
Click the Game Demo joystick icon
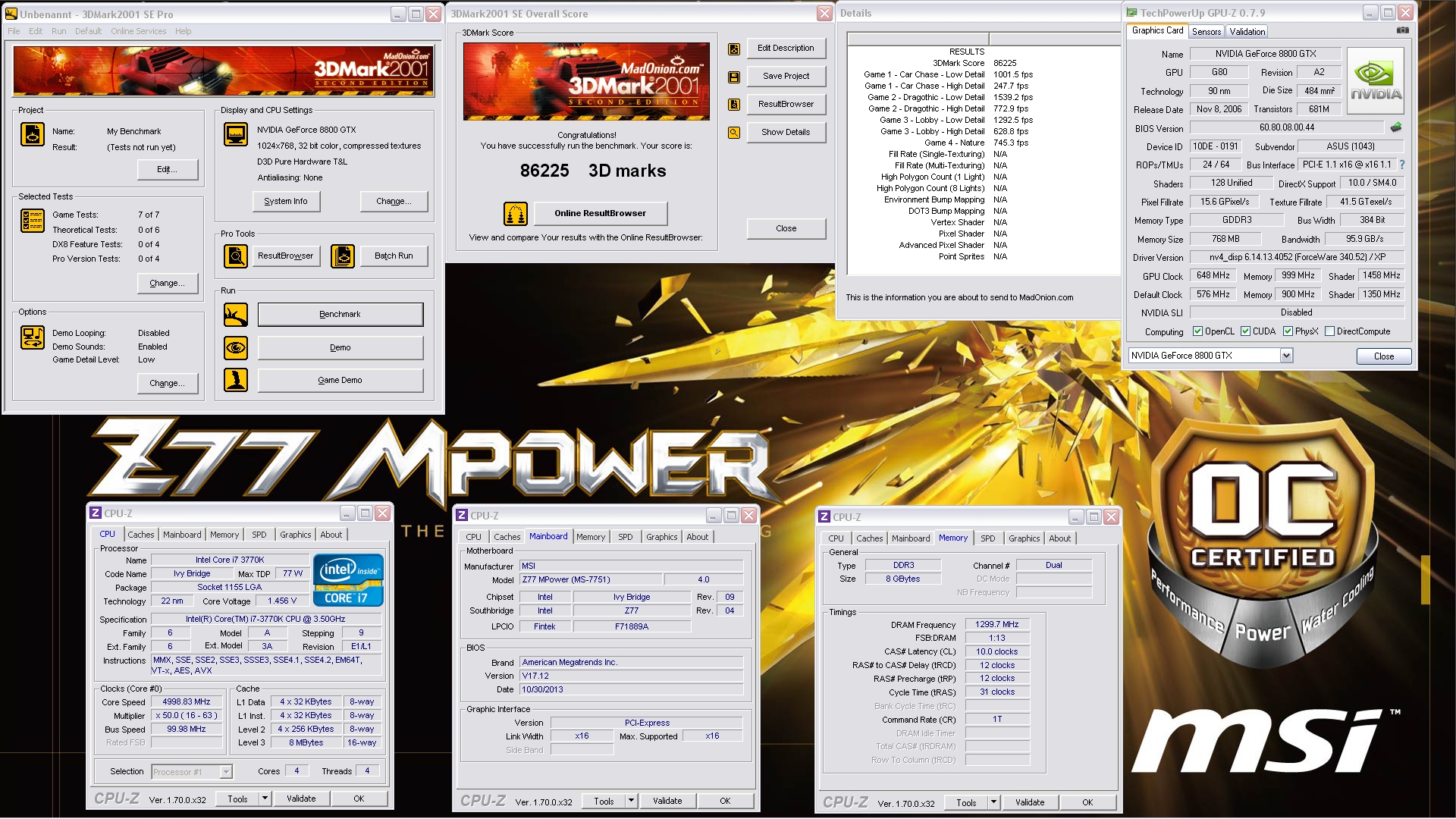pyautogui.click(x=236, y=380)
